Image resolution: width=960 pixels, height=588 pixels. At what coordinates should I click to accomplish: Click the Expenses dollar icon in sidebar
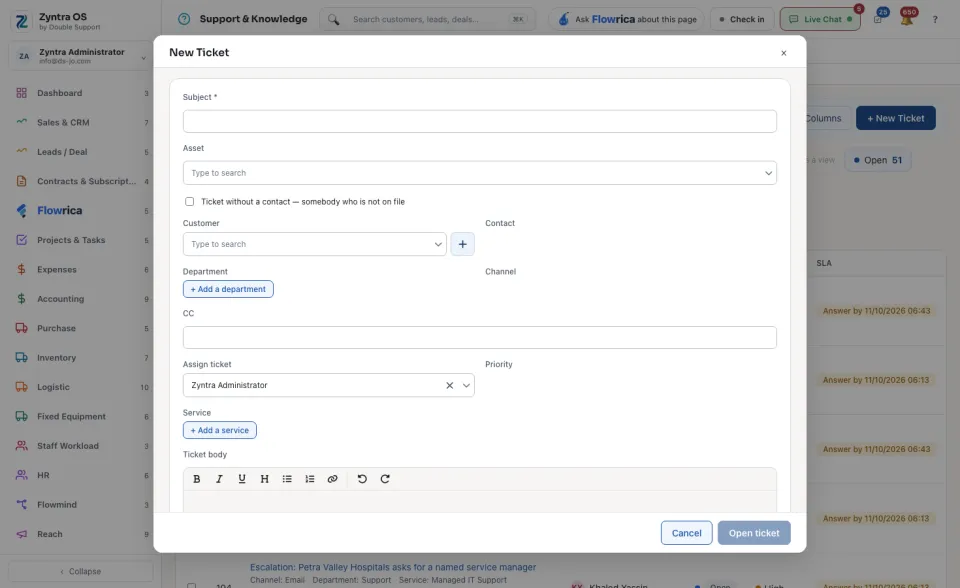pos(21,270)
